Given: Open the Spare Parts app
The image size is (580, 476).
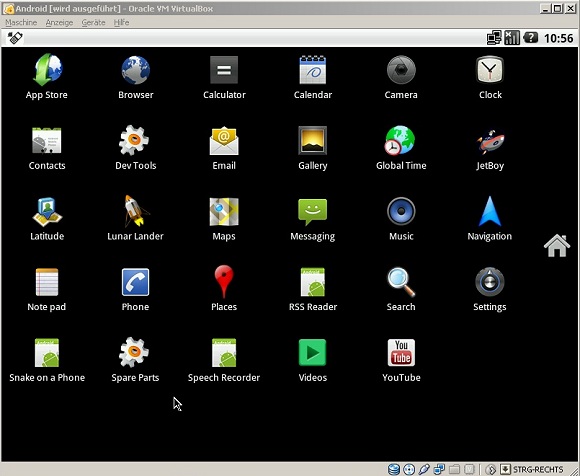Looking at the screenshot, I should (135, 360).
